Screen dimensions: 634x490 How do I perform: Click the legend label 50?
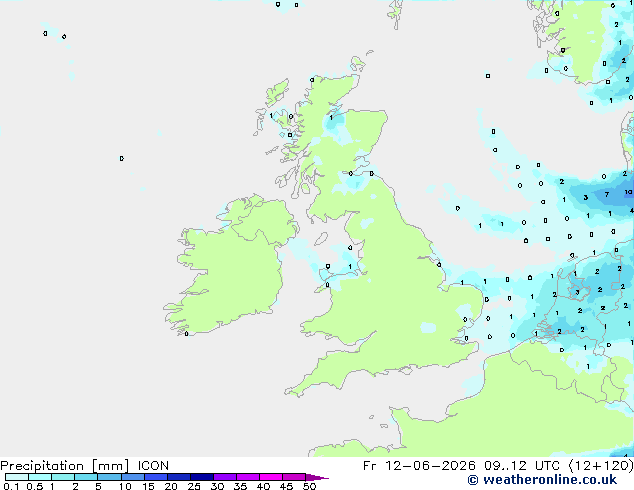[310, 486]
